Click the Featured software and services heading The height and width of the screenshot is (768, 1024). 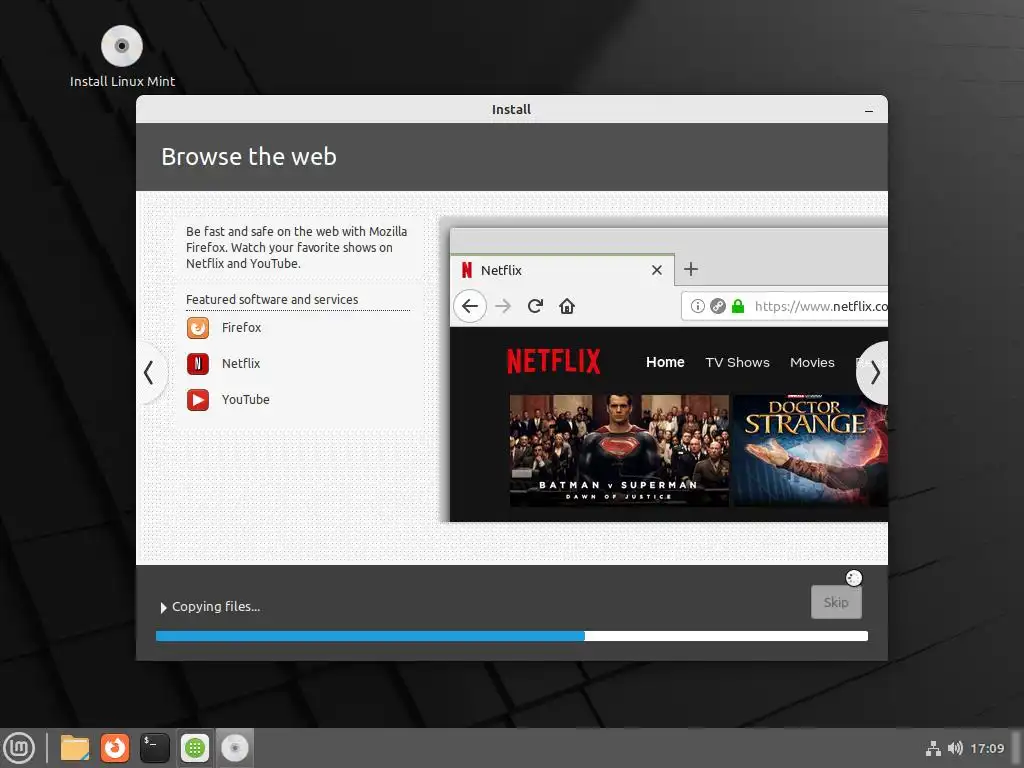pos(272,299)
